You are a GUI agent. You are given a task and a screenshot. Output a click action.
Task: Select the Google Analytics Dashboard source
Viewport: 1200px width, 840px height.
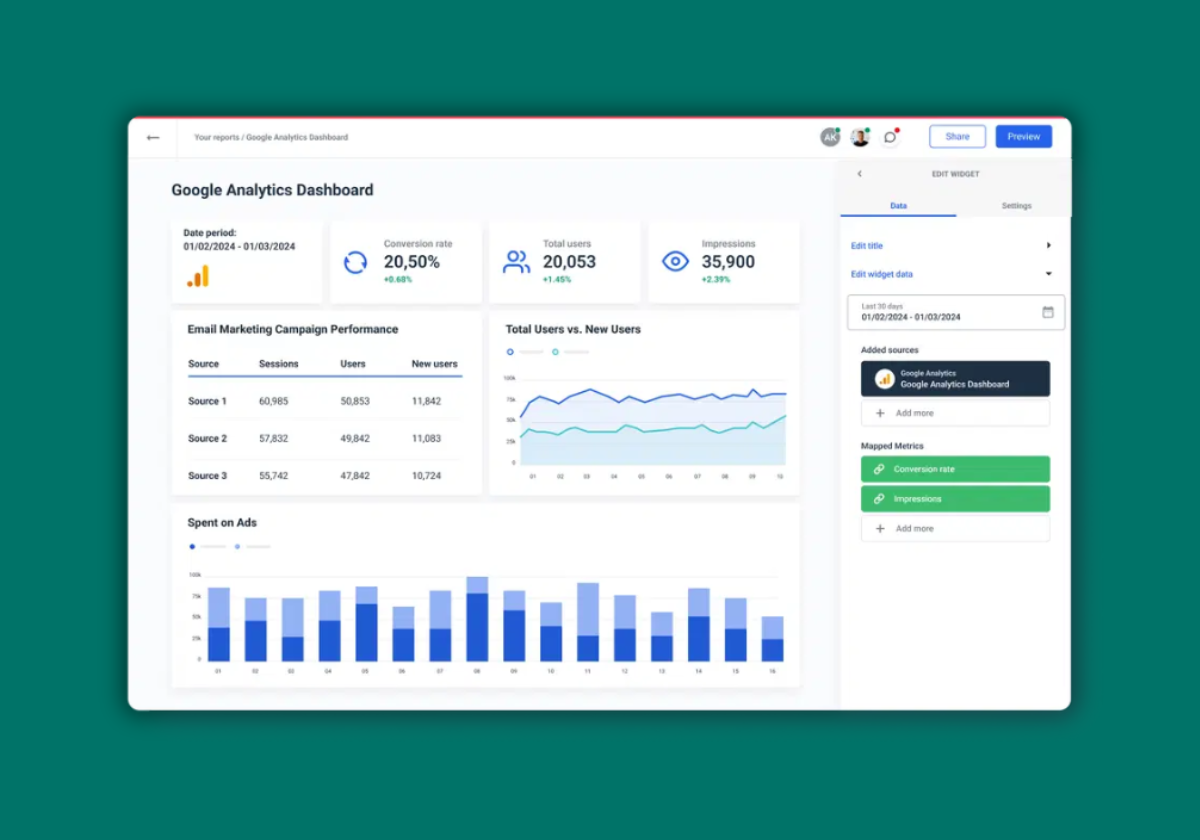click(x=955, y=379)
